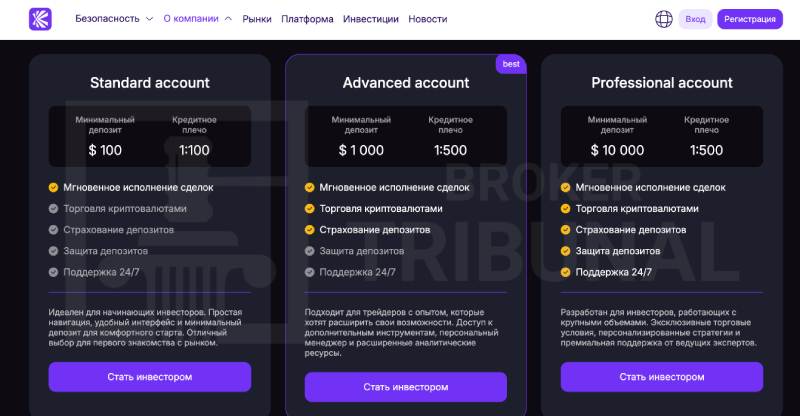The image size is (800, 416).
Task: Click gray check beside Standard 'Страхование депозитов'
Action: tap(53, 230)
